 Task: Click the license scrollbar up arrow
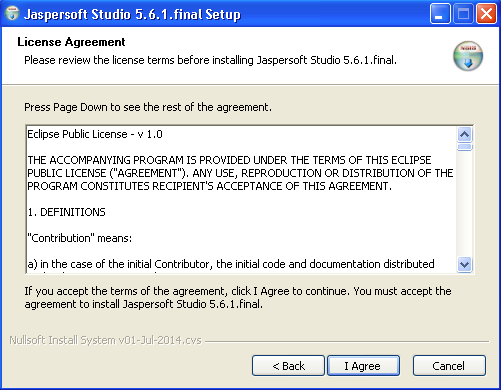tap(465, 135)
